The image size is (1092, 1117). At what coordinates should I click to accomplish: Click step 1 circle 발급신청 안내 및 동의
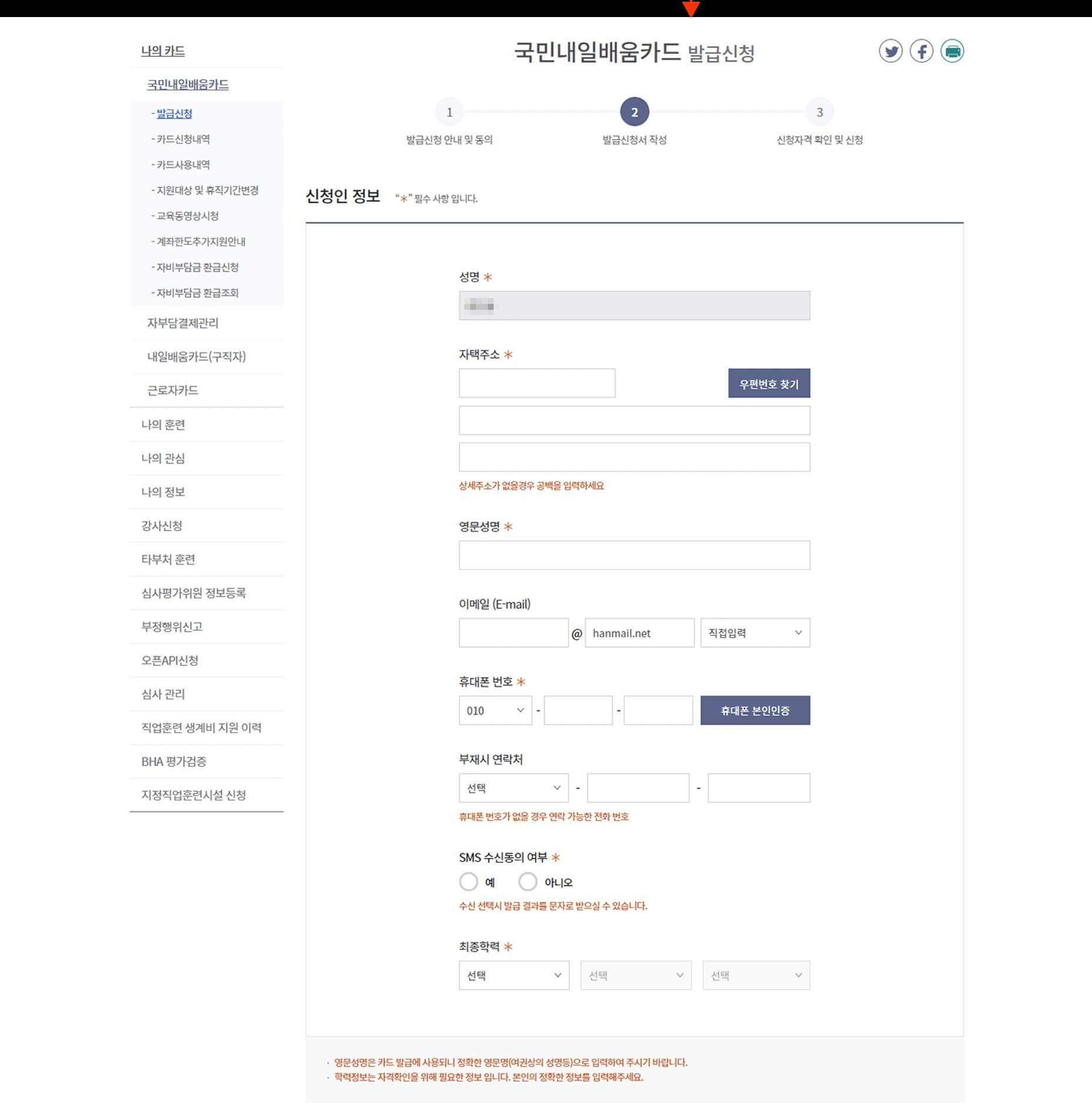coord(450,113)
